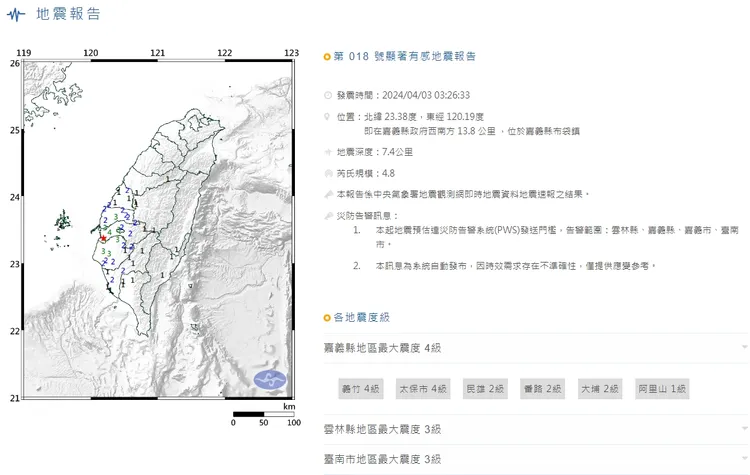Image resolution: width=750 pixels, height=475 pixels.
Task: Select the 番路 2級 intensity tag
Action: (542, 389)
